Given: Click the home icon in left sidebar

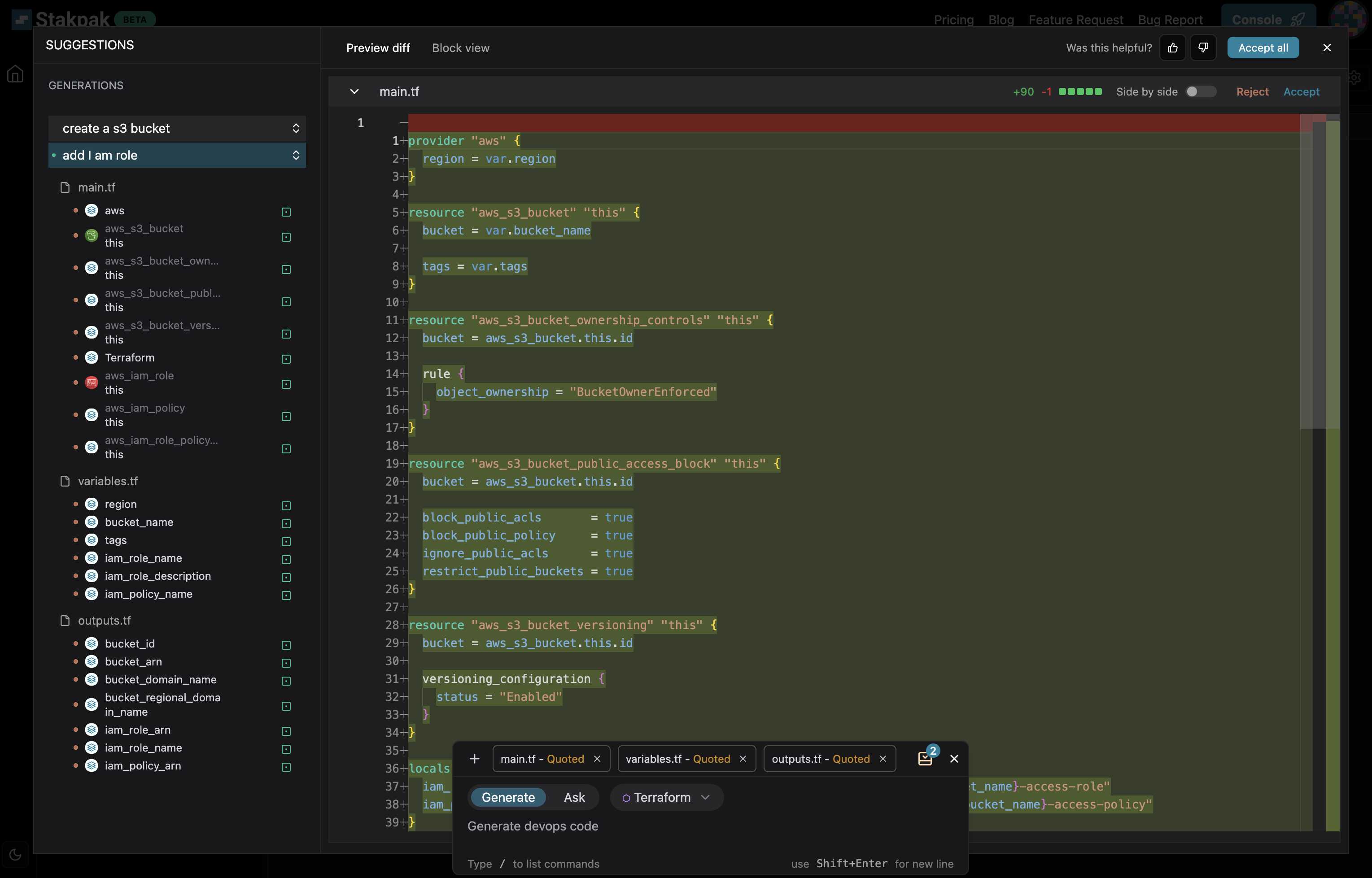Looking at the screenshot, I should click(x=15, y=74).
